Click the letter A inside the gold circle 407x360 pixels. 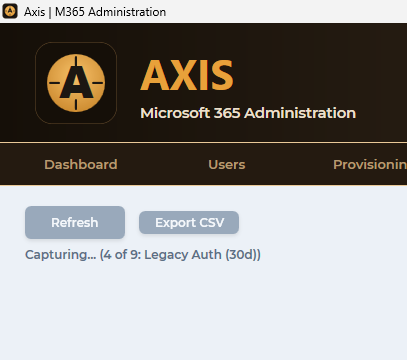tap(76, 82)
